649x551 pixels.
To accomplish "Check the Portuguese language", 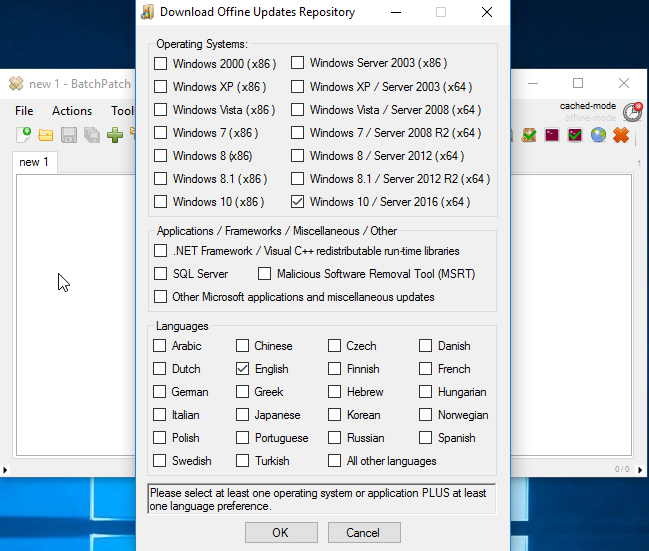I will pos(243,438).
